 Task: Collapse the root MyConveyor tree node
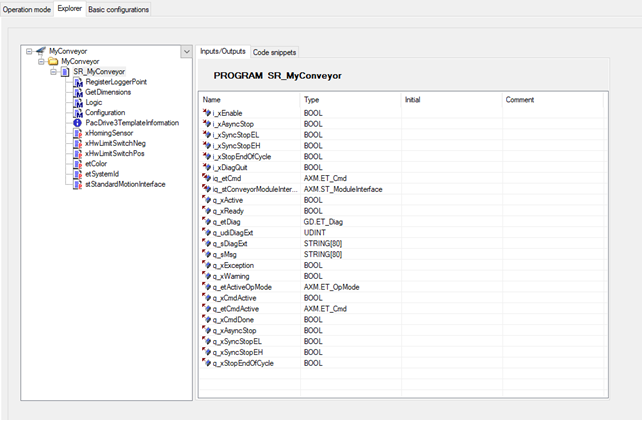[29, 50]
